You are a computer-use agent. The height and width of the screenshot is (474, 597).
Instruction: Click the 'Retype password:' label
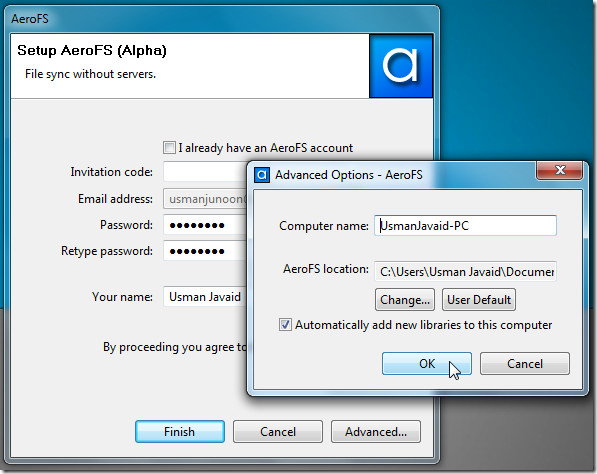(107, 251)
